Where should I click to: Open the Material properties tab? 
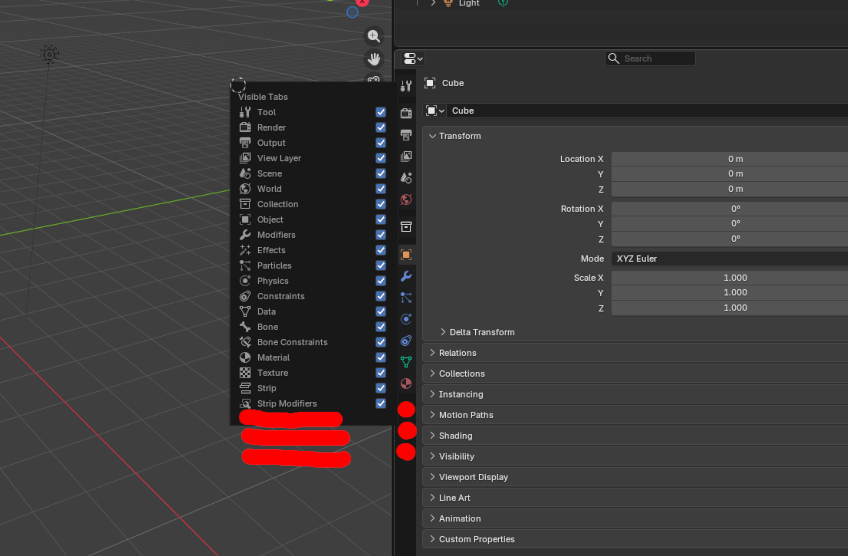coord(406,383)
